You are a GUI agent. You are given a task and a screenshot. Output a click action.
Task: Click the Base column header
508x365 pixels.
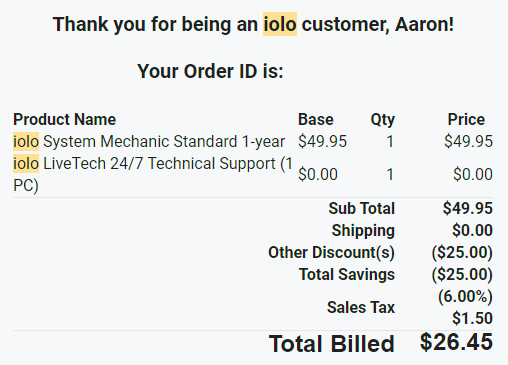point(316,119)
